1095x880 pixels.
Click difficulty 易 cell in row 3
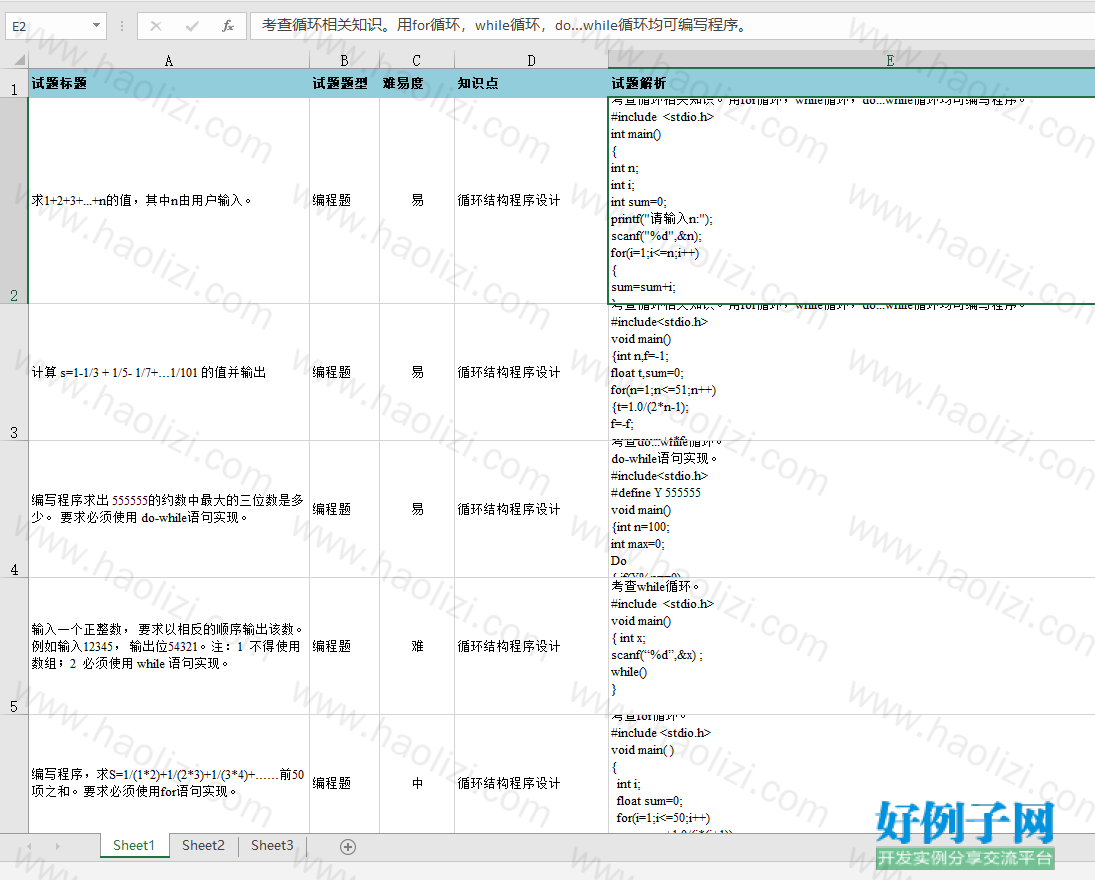[417, 372]
